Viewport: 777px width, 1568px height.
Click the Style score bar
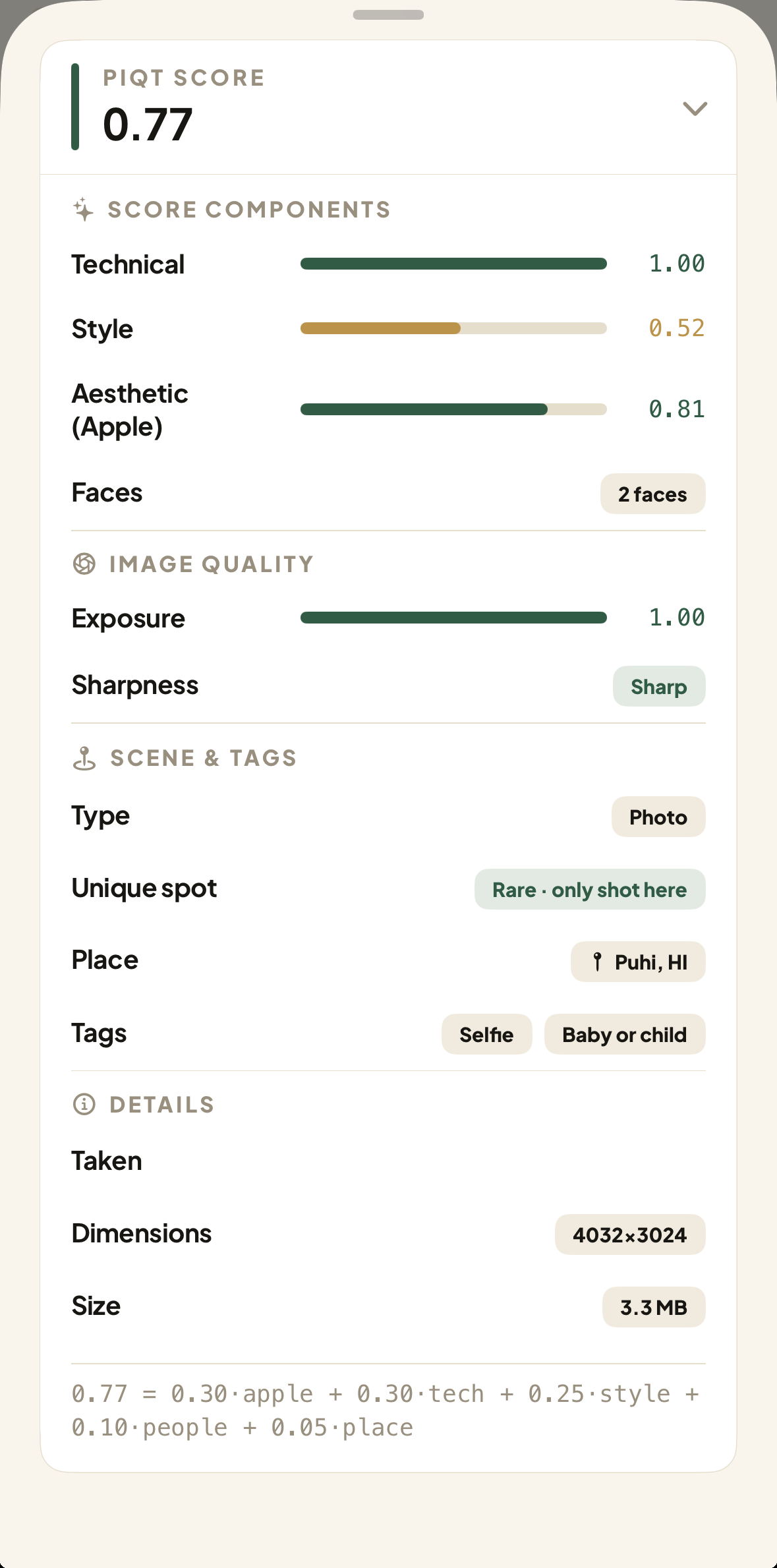coord(453,328)
